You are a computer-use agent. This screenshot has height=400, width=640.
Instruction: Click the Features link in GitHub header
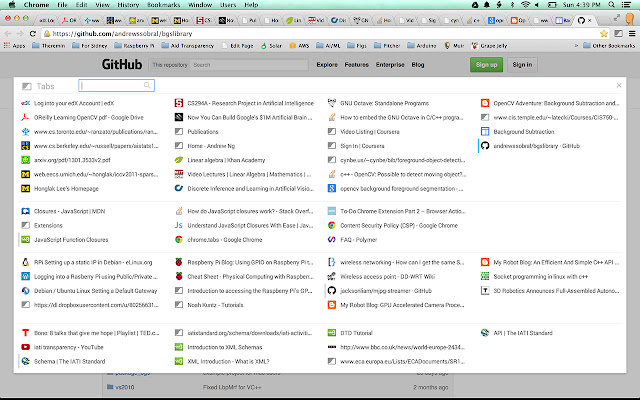356,64
